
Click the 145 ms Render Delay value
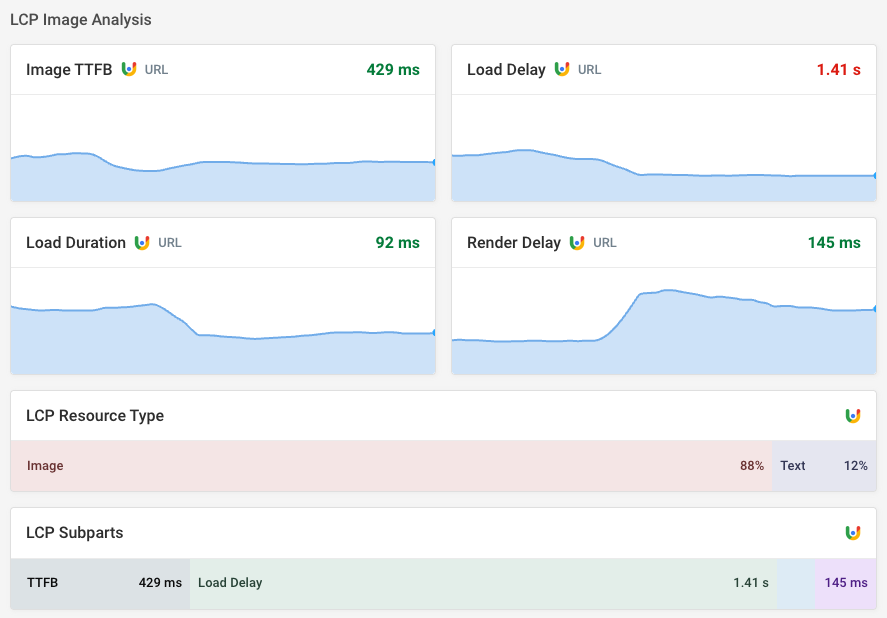point(833,242)
